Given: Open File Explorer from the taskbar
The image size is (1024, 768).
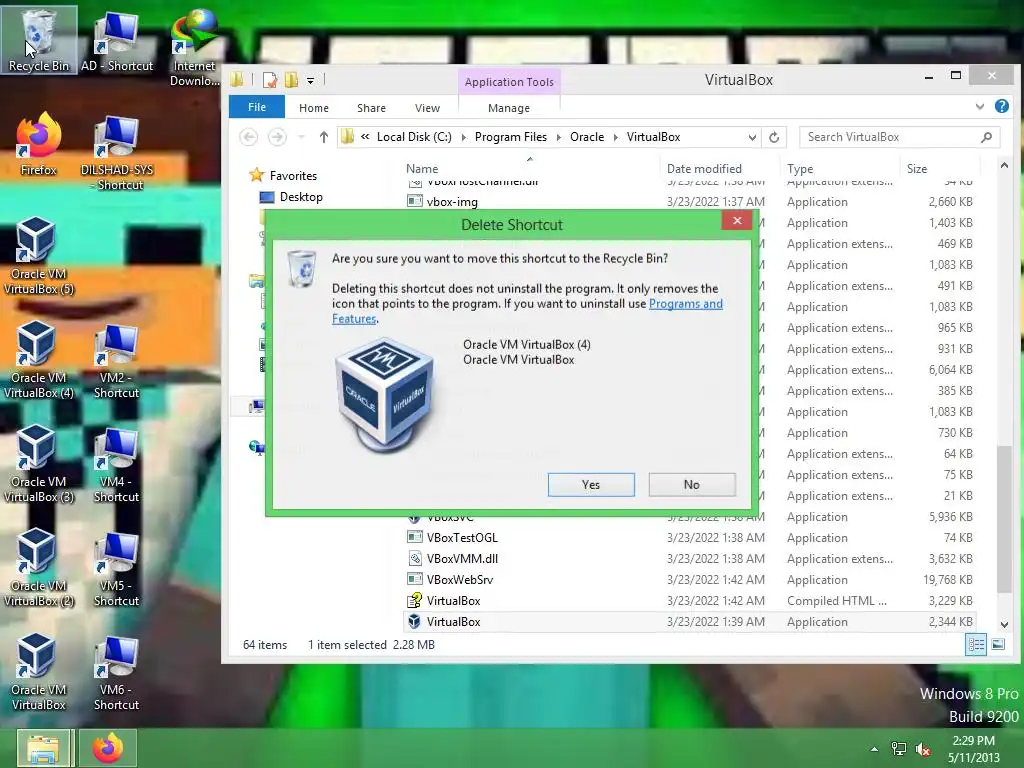Looking at the screenshot, I should coord(43,748).
